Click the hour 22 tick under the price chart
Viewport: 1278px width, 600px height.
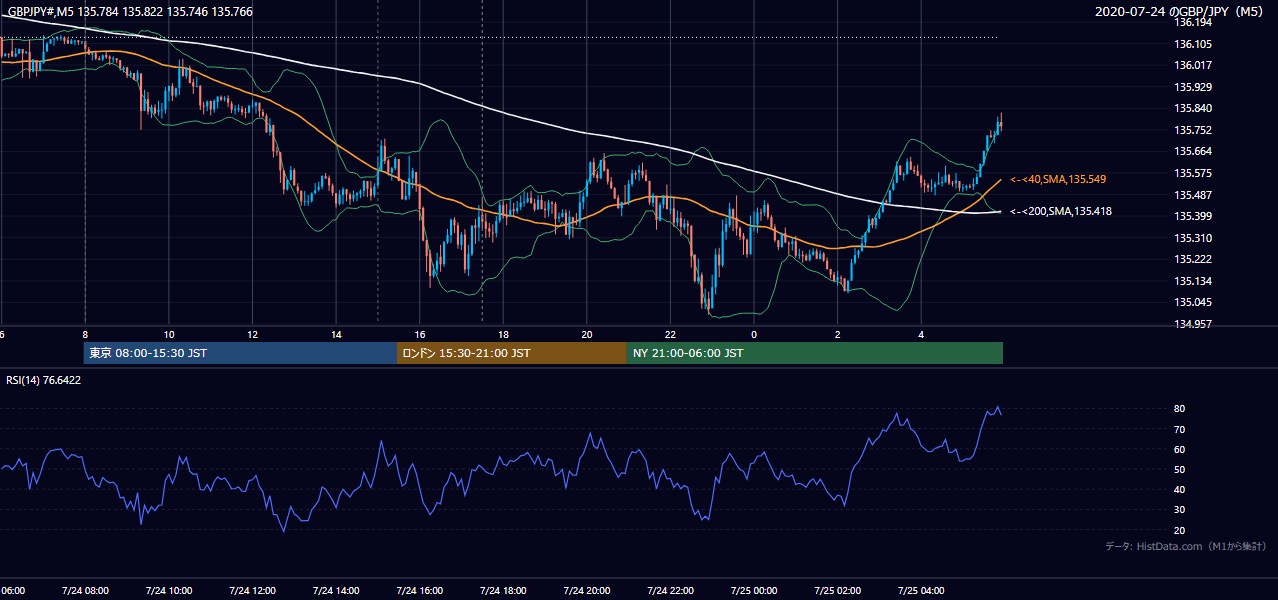[670, 335]
